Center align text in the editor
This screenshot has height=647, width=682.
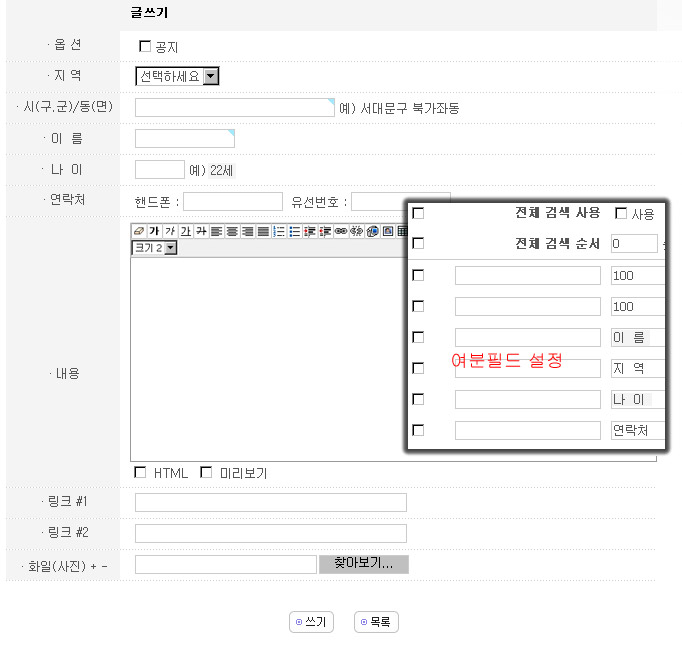[x=232, y=231]
